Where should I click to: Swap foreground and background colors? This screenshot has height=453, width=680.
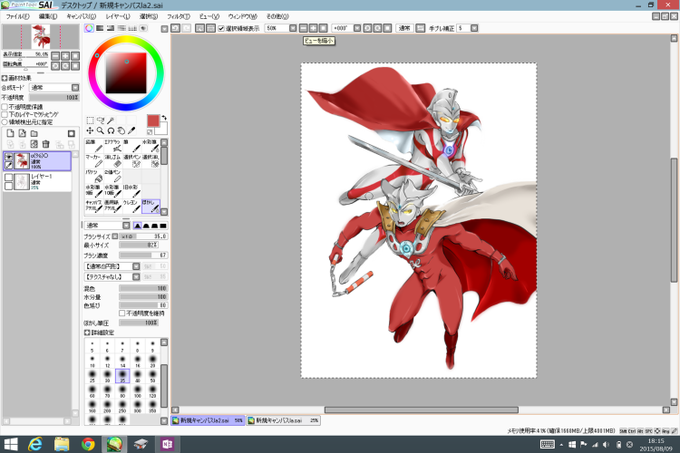click(164, 117)
